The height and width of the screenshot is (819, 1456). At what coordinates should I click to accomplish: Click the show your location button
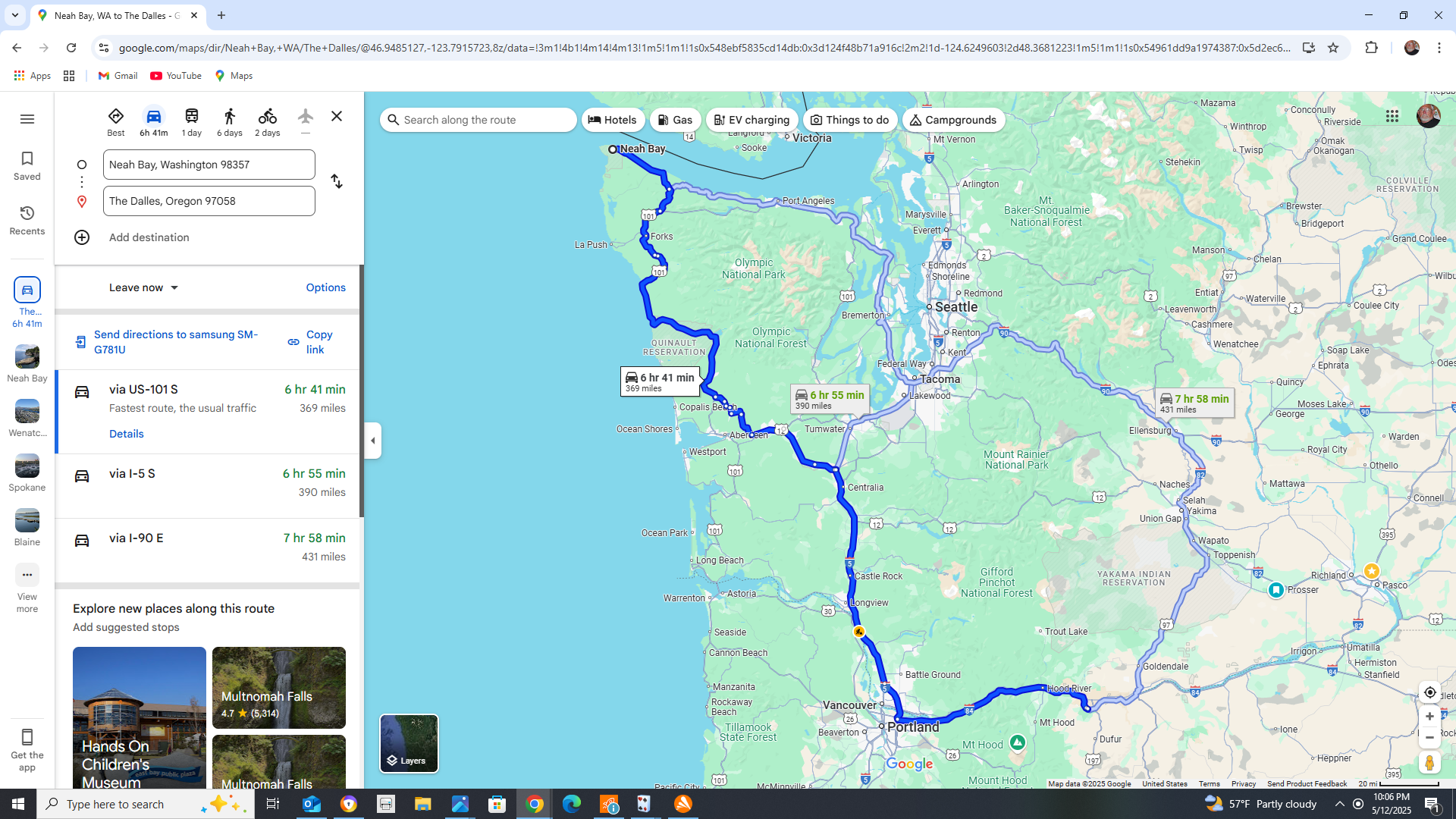coord(1429,692)
